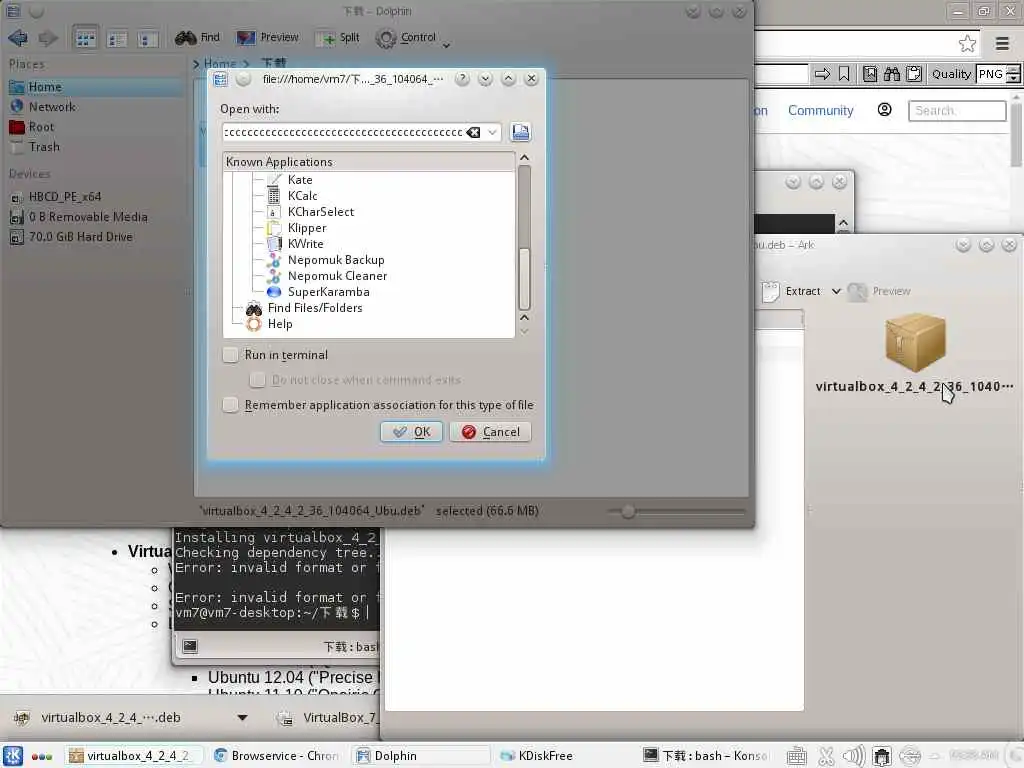
Task: Choose Nepomuk Cleaner from the list
Action: point(337,276)
